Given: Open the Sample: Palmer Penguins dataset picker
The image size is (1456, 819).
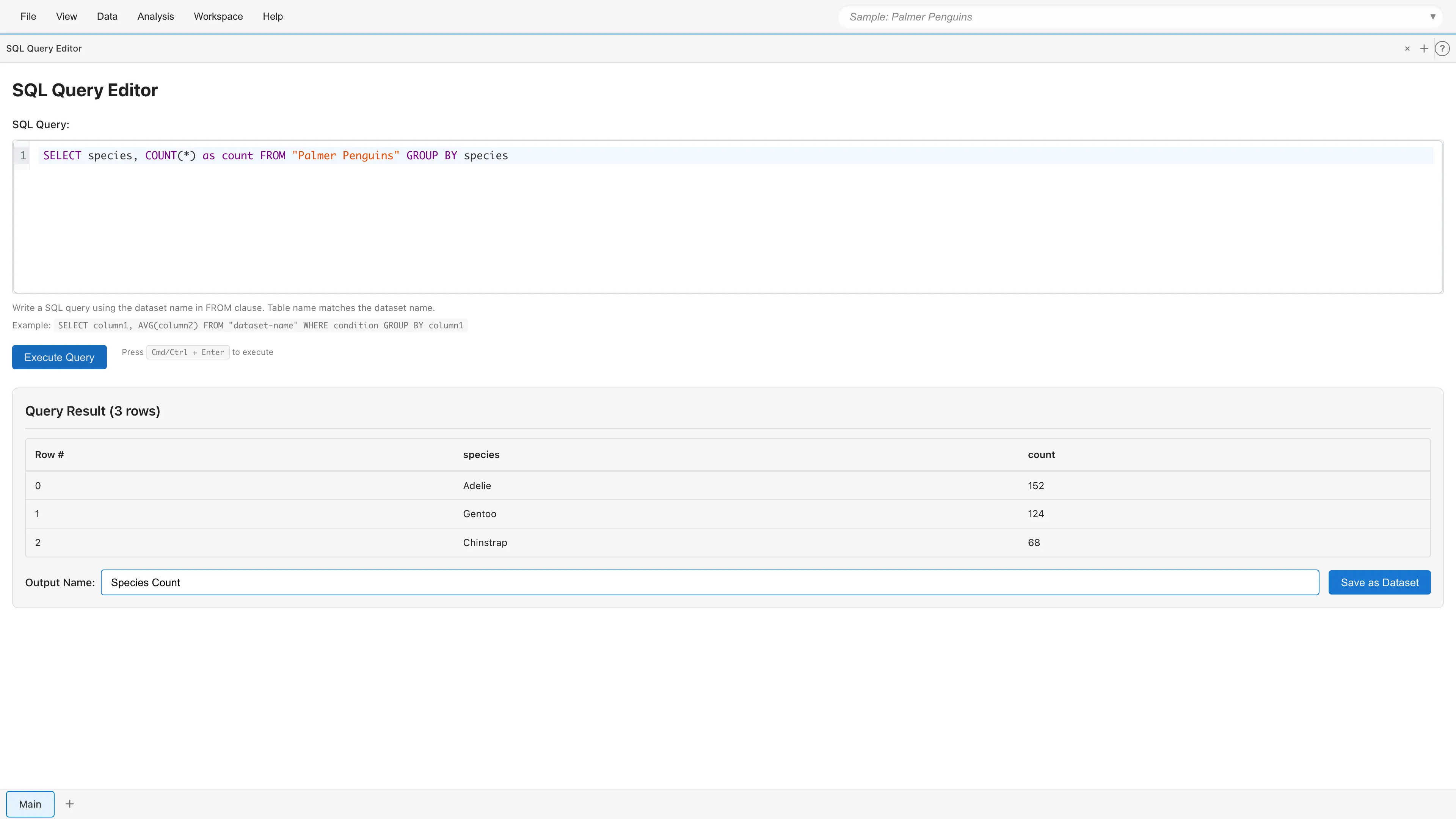Looking at the screenshot, I should [x=1074, y=16].
